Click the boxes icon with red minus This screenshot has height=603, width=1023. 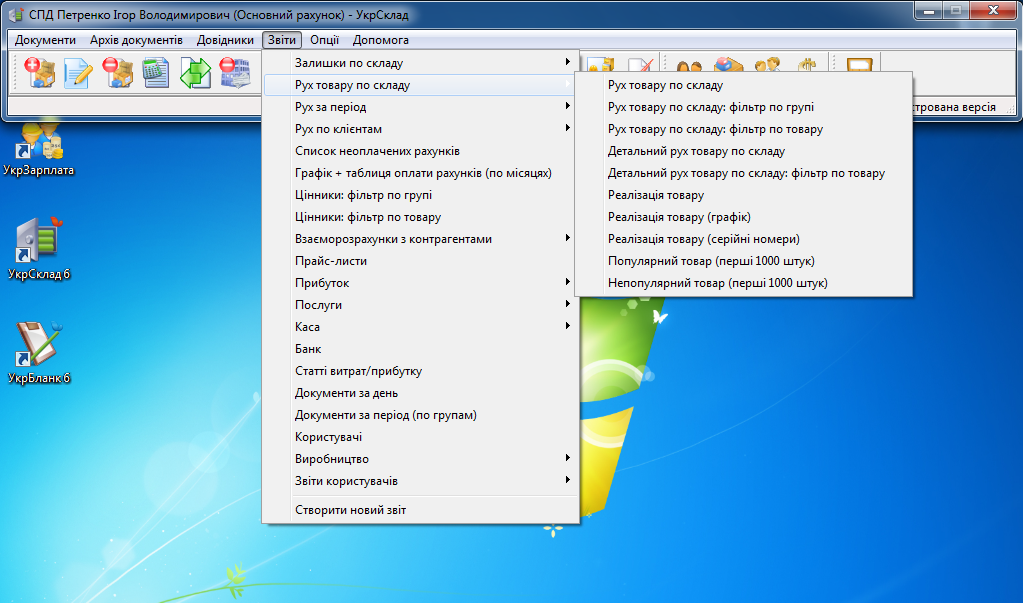point(117,73)
